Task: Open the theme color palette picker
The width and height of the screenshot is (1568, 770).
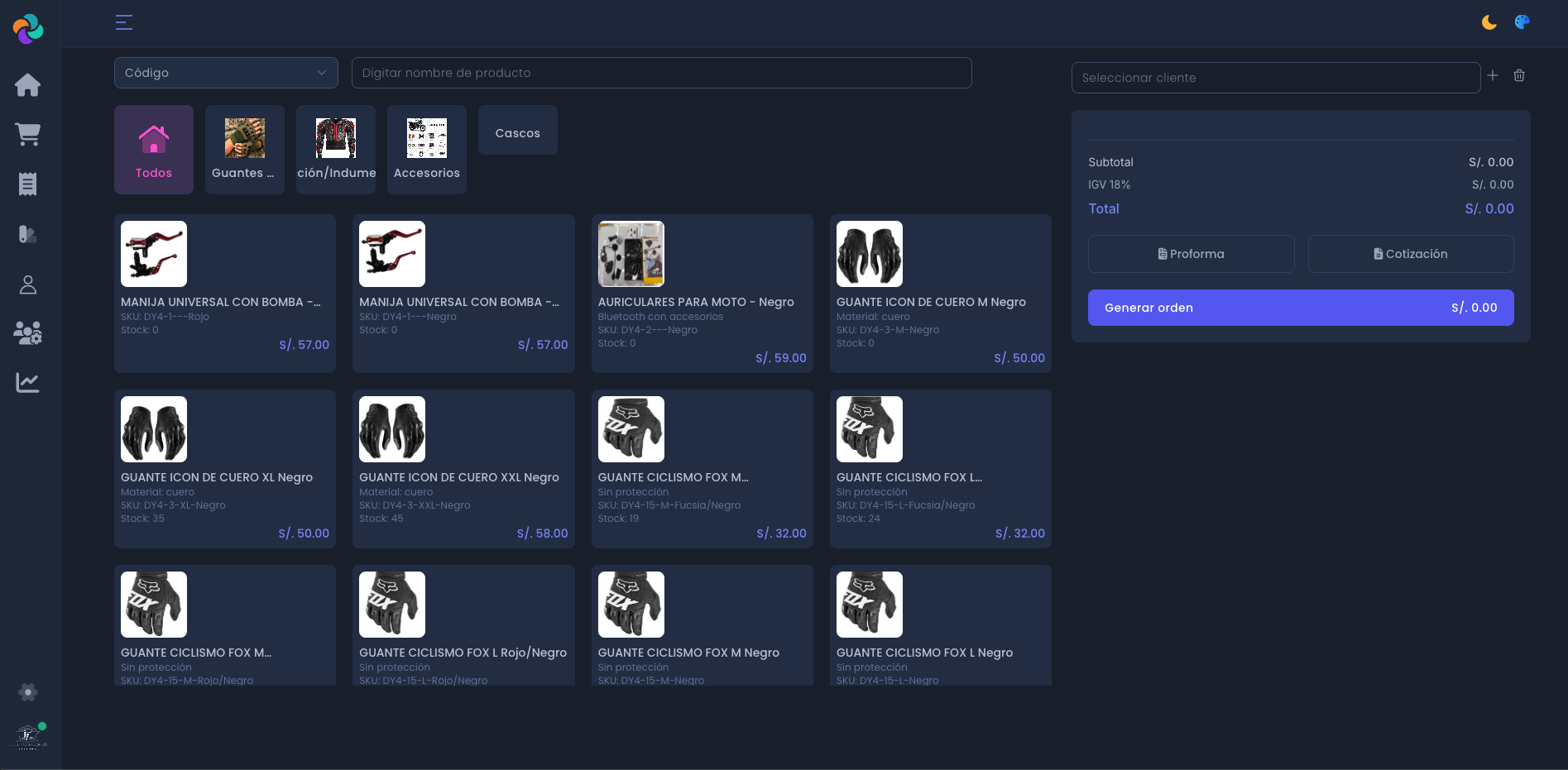Action: pyautogui.click(x=1522, y=22)
